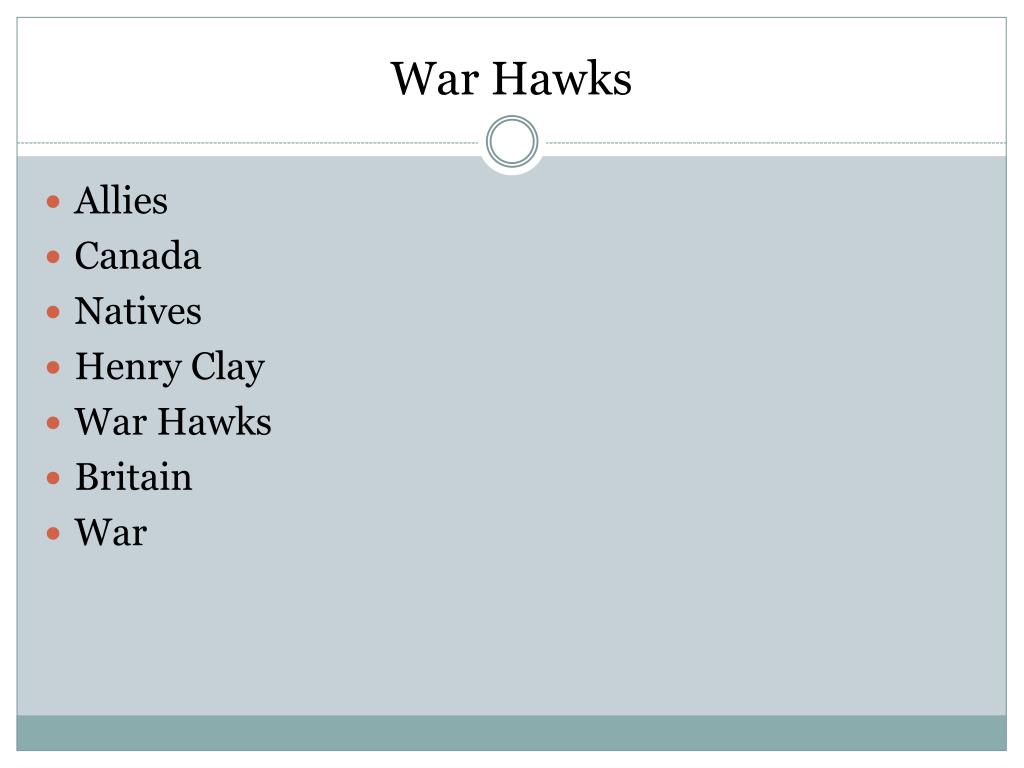This screenshot has height=768, width=1024.
Task: Select the "Allies" bullet text
Action: click(x=121, y=200)
